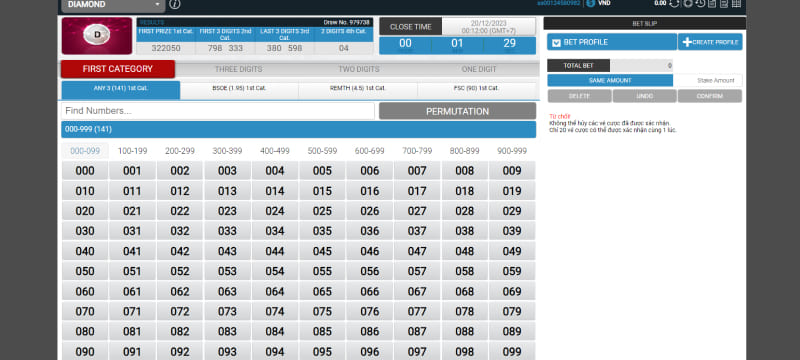Image resolution: width=800 pixels, height=360 pixels.
Task: Click the CREATE PROFILE button
Action: click(x=710, y=42)
